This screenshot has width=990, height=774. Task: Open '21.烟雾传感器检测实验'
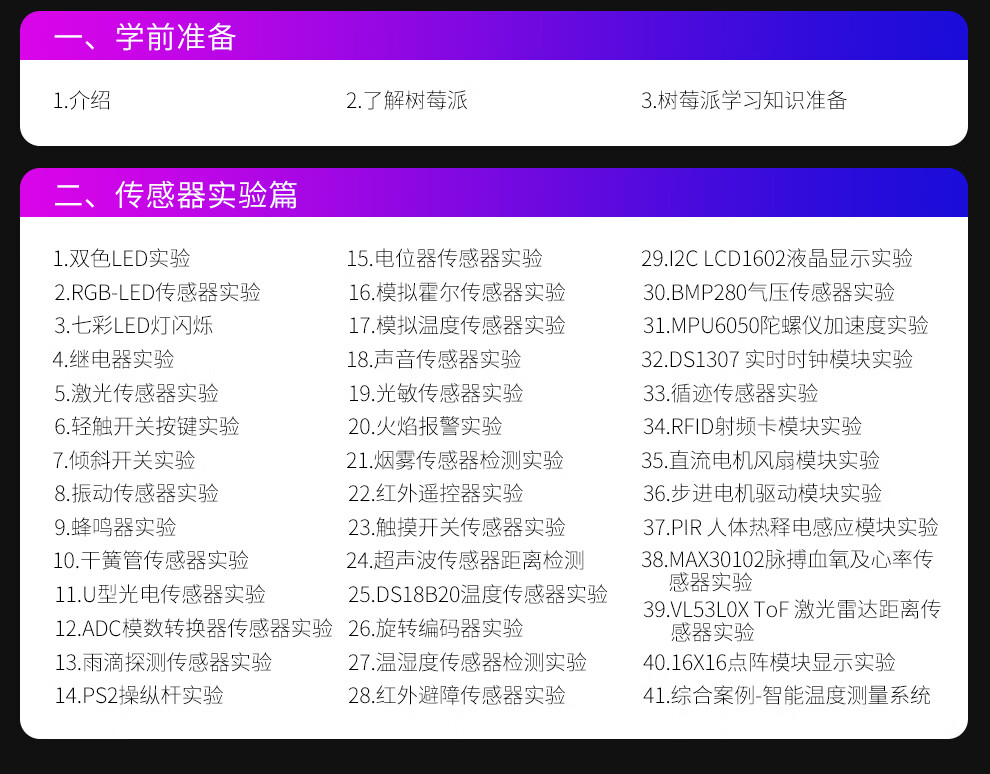click(x=455, y=460)
